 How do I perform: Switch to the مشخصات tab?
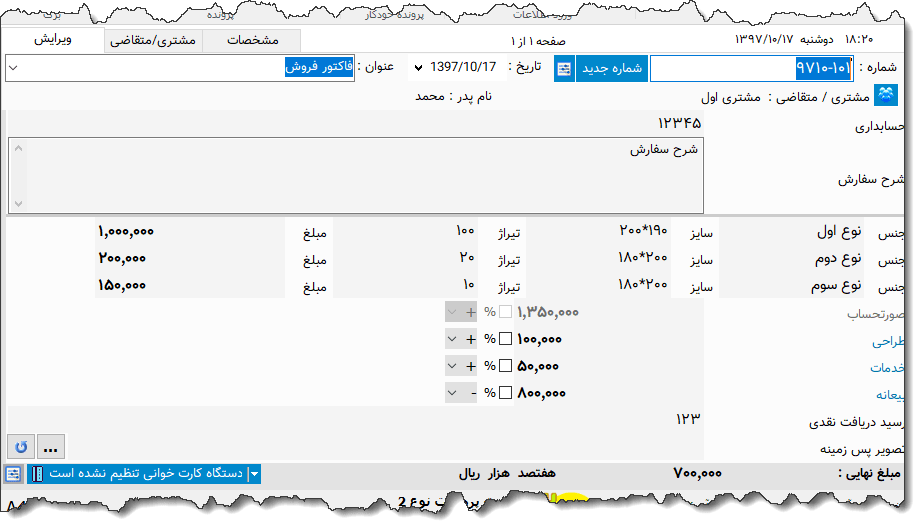pos(253,41)
